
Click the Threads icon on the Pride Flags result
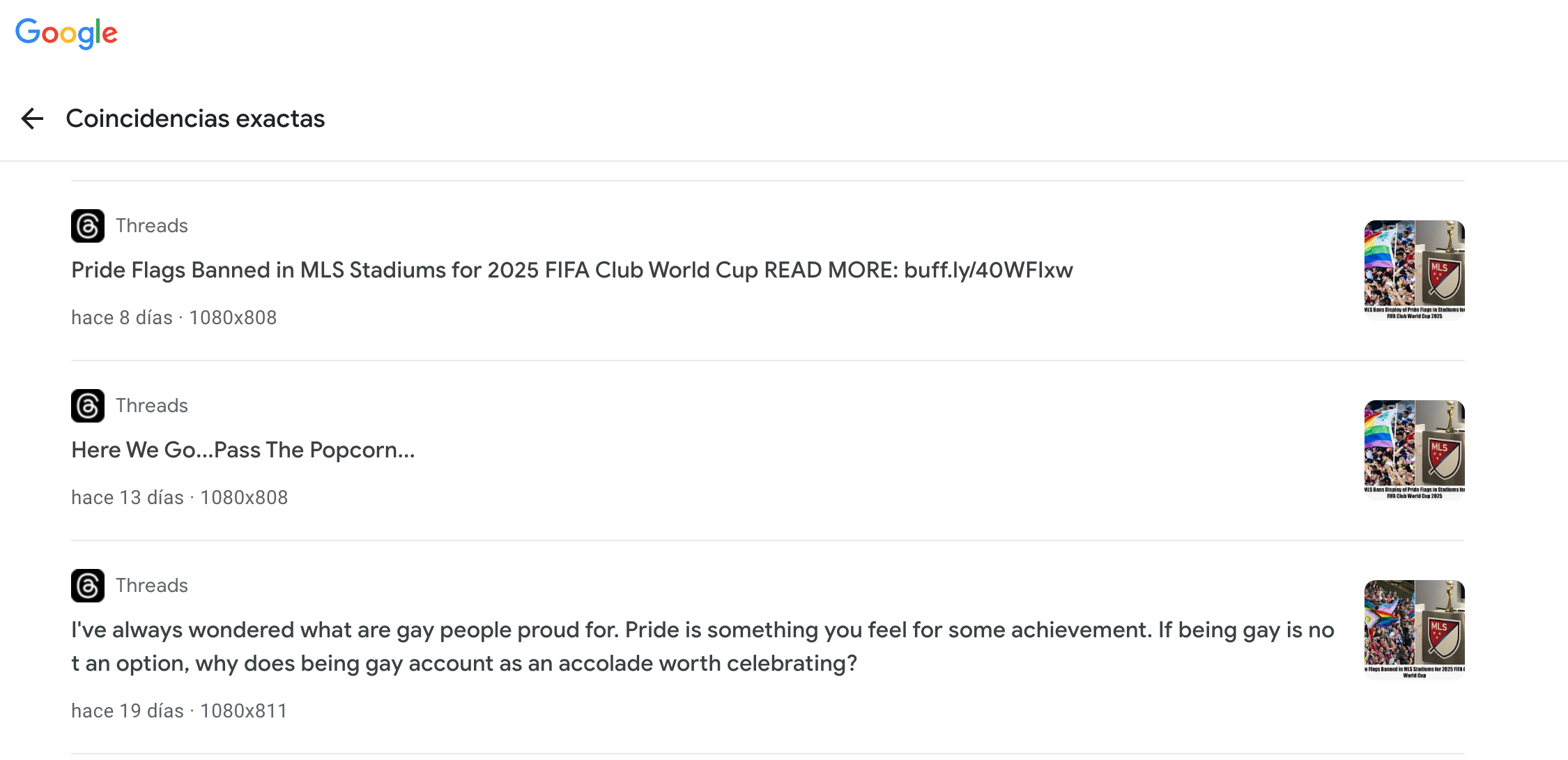pos(88,226)
